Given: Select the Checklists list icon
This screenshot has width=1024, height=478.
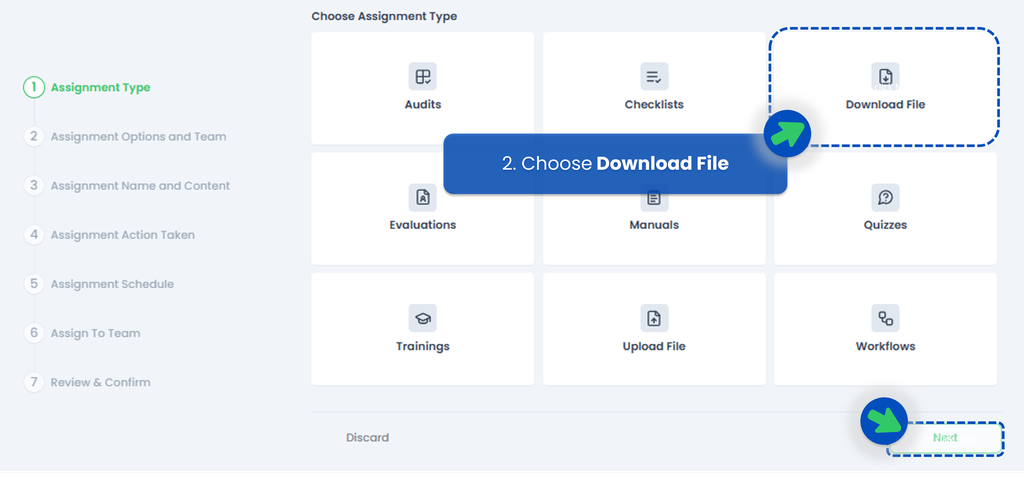Looking at the screenshot, I should (654, 77).
